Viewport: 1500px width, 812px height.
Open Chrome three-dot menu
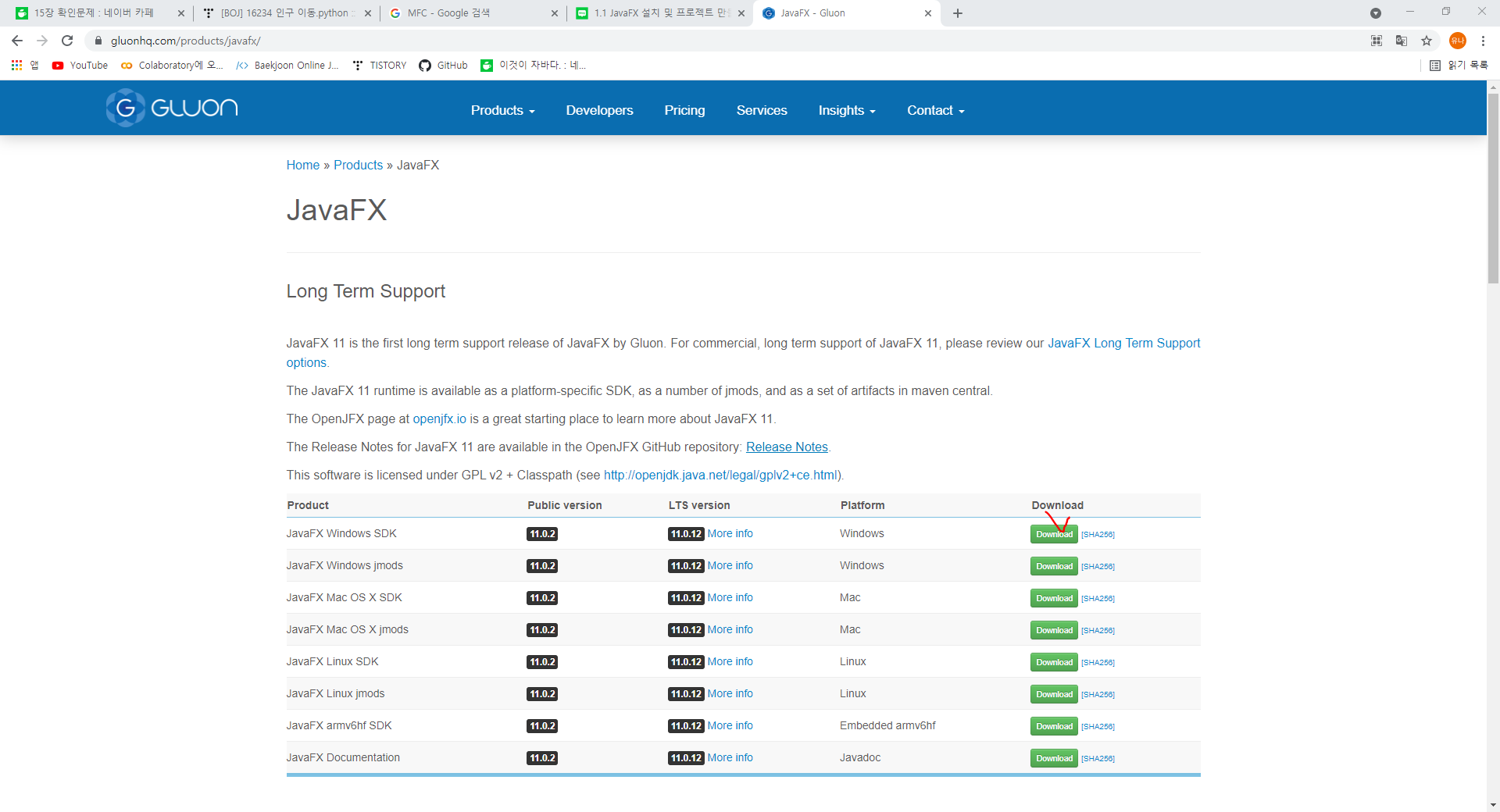point(1483,41)
